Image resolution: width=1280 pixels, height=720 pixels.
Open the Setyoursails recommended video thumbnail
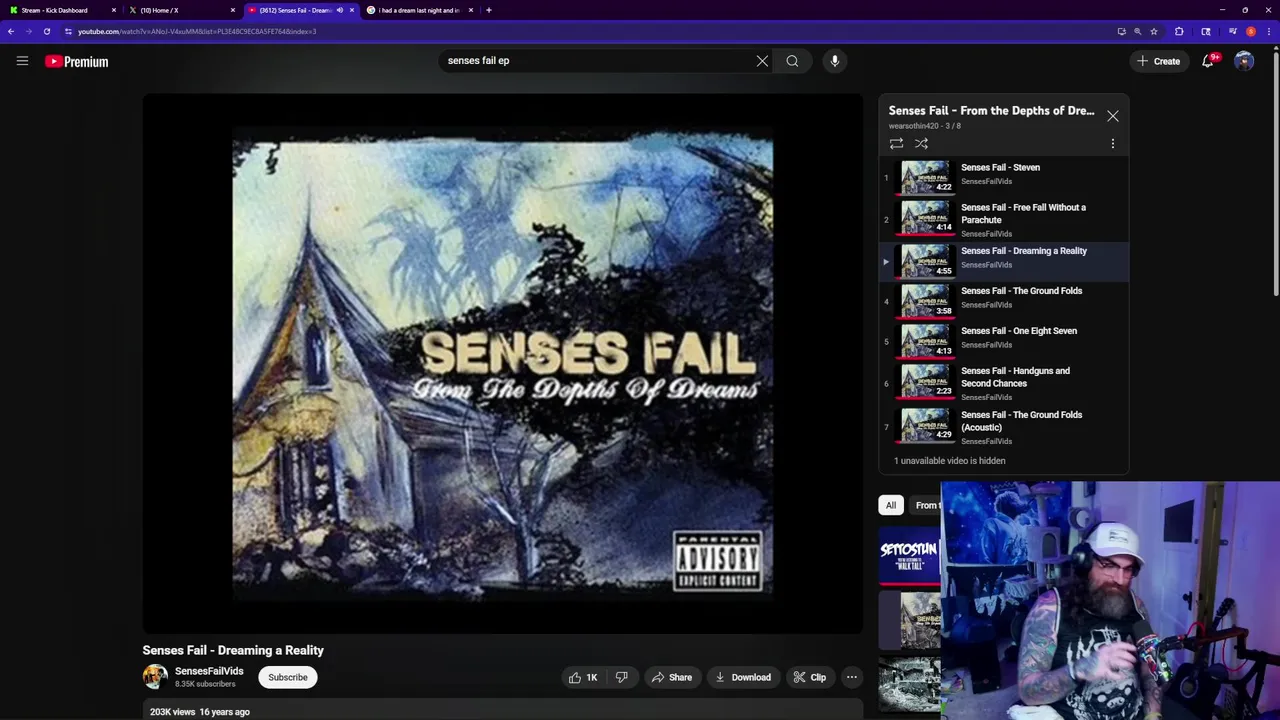[x=909, y=555]
